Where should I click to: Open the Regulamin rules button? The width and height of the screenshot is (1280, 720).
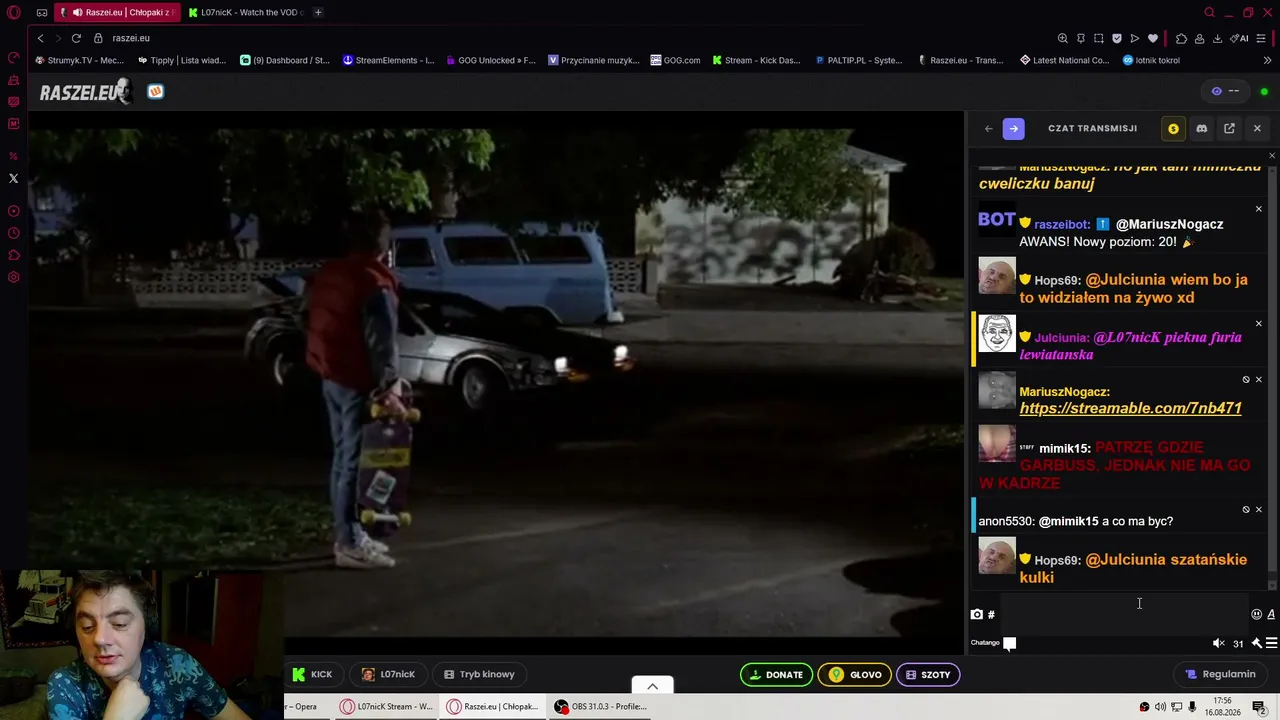click(x=1220, y=674)
